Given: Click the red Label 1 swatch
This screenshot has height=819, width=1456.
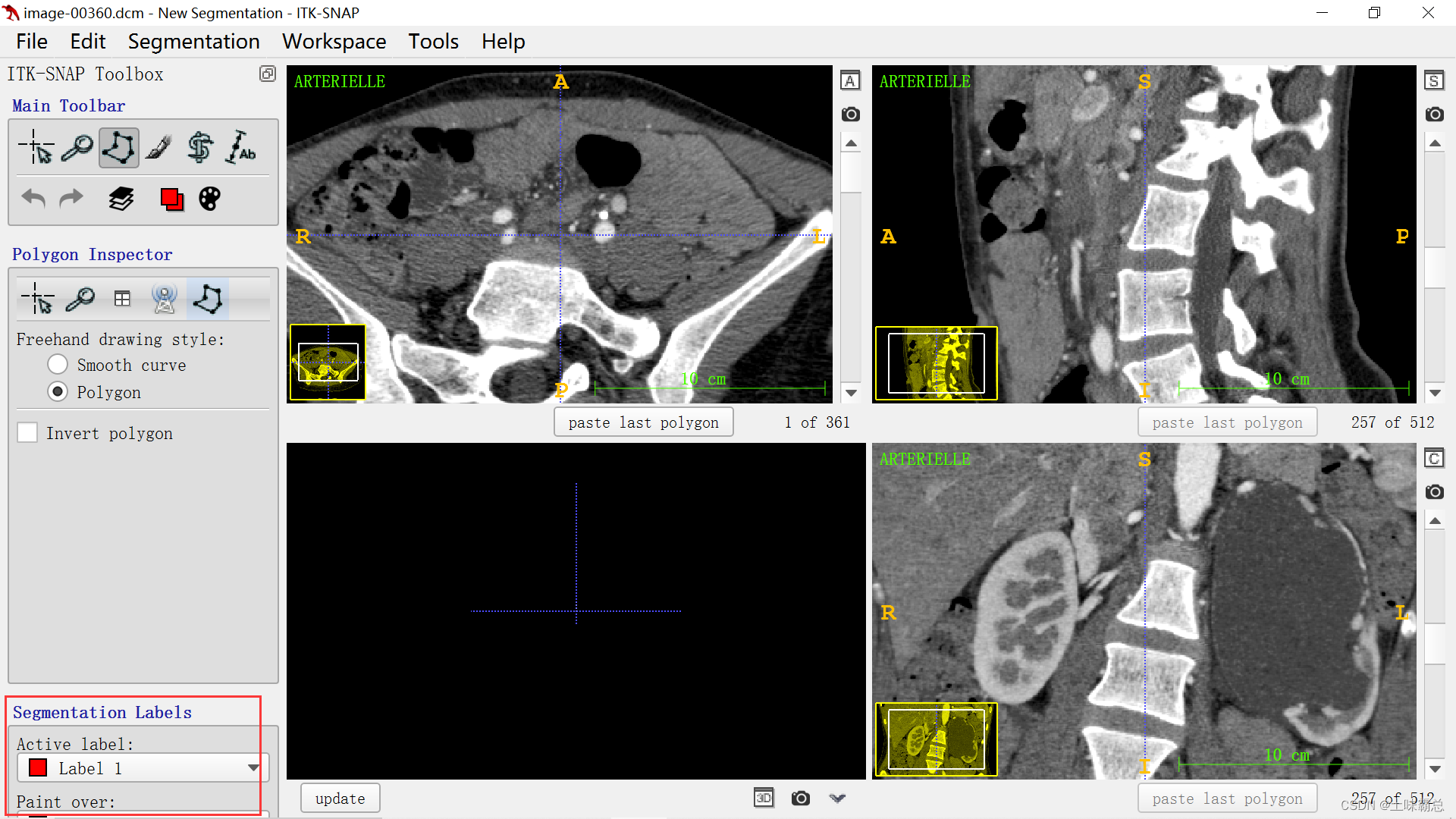Looking at the screenshot, I should (38, 768).
